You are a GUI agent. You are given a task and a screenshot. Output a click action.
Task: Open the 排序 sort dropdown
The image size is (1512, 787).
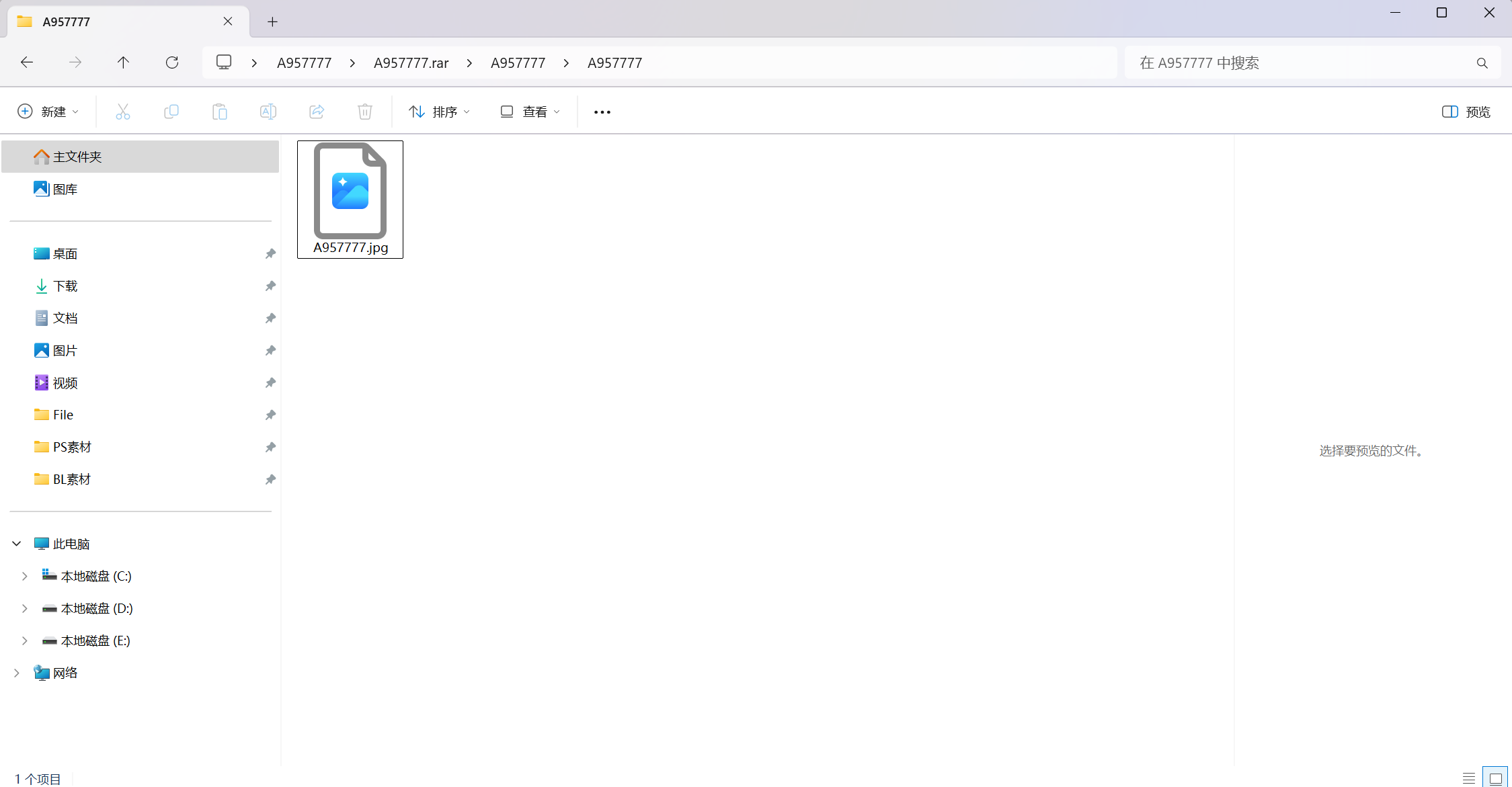point(440,112)
